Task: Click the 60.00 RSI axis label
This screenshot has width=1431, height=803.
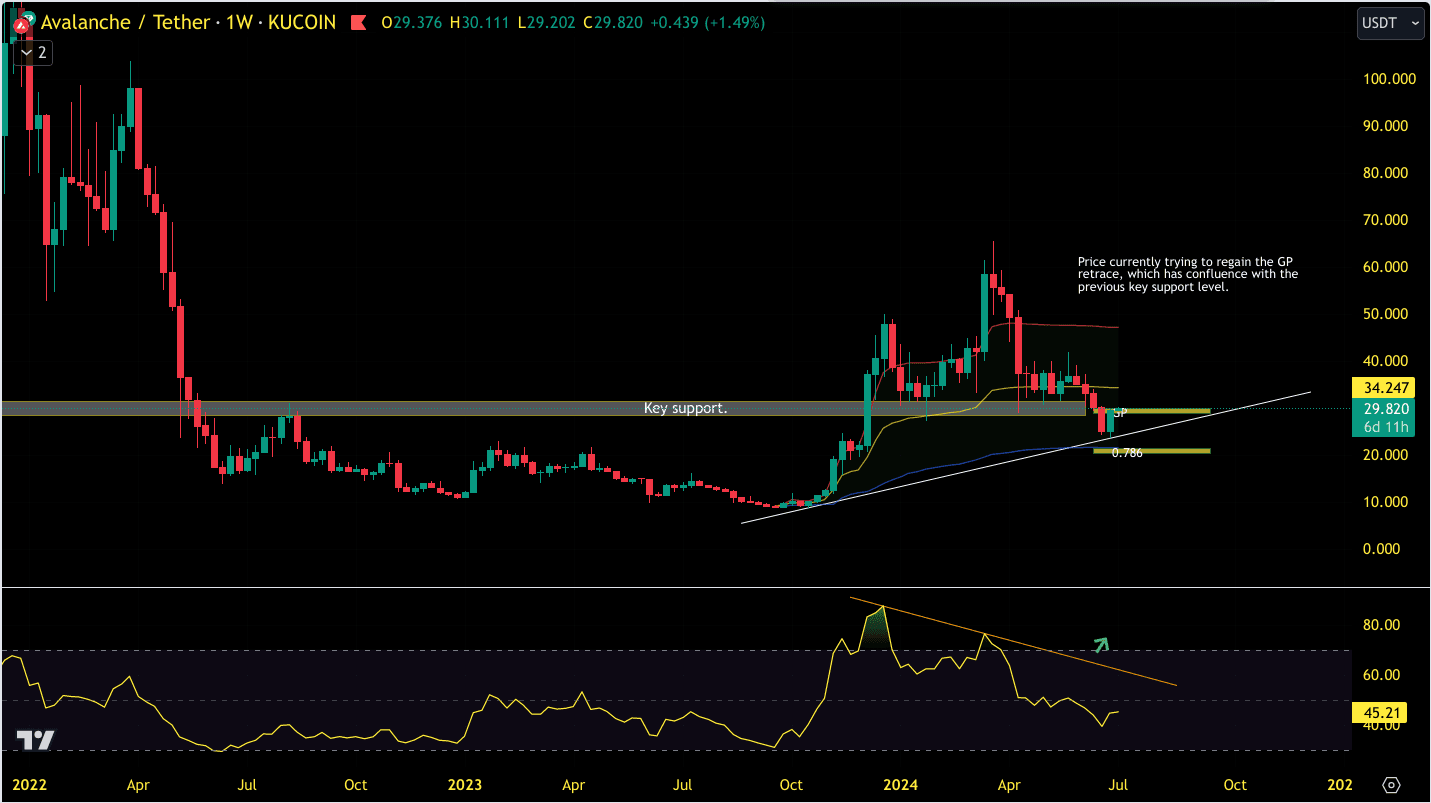Action: (x=1382, y=676)
